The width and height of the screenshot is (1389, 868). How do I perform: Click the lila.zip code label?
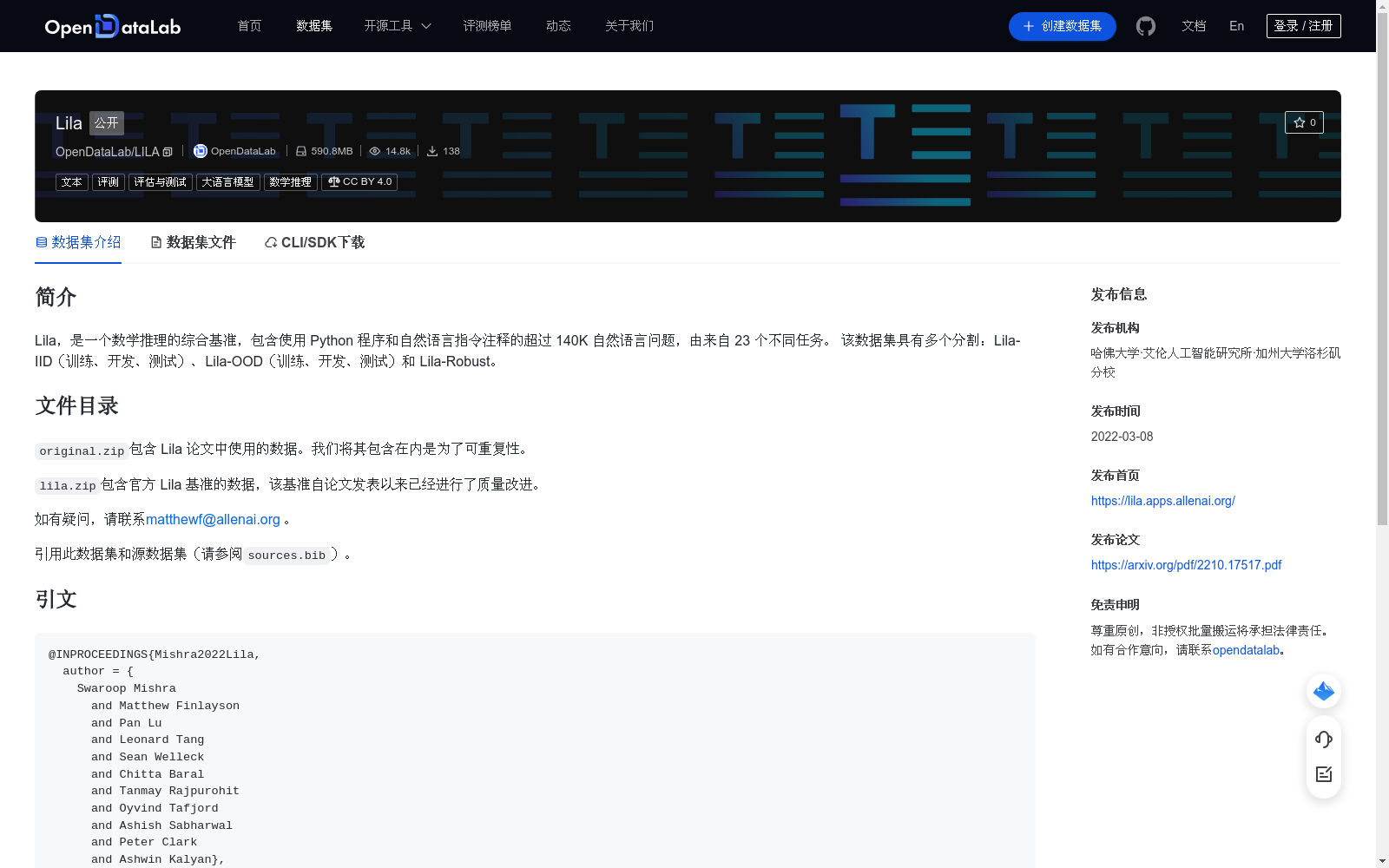68,486
